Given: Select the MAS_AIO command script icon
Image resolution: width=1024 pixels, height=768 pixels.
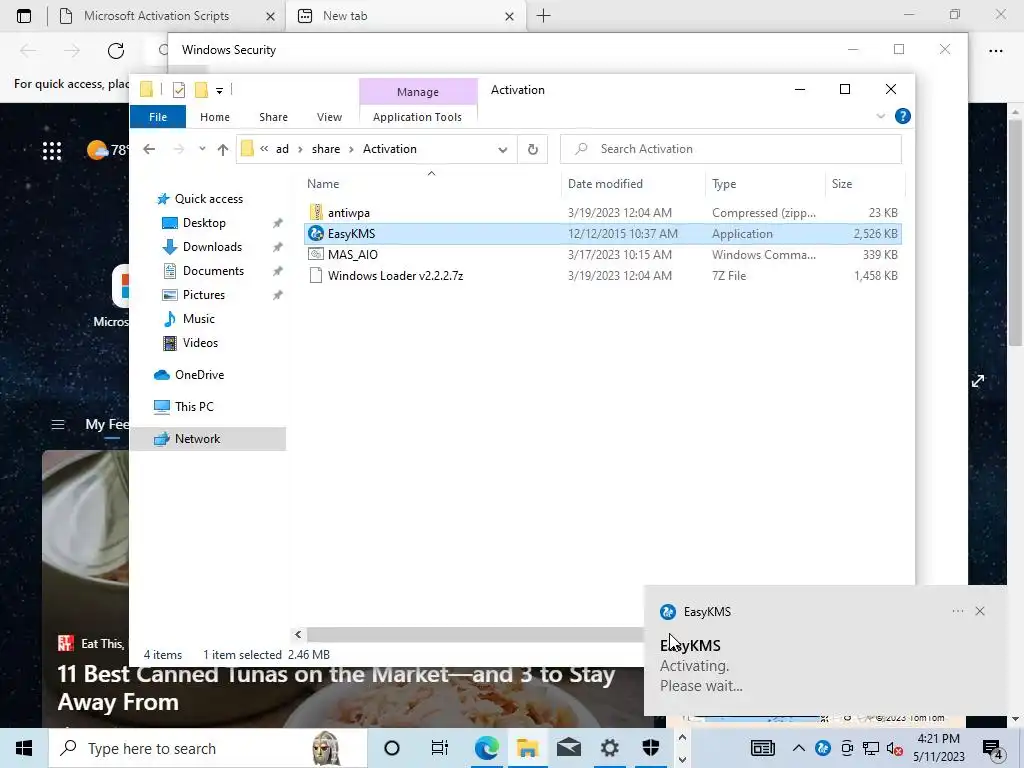Looking at the screenshot, I should tap(316, 254).
